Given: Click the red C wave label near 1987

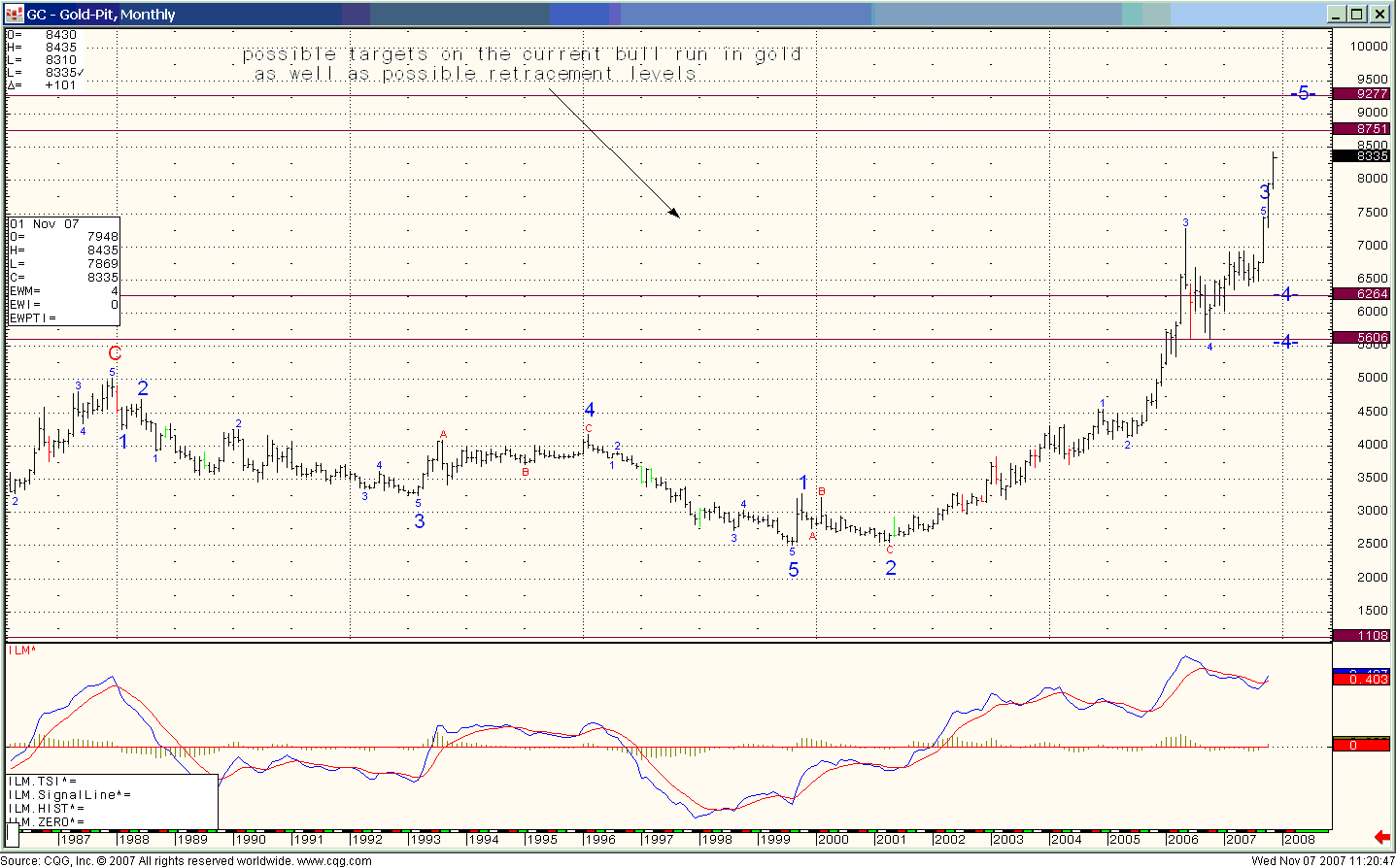Looking at the screenshot, I should pyautogui.click(x=115, y=353).
